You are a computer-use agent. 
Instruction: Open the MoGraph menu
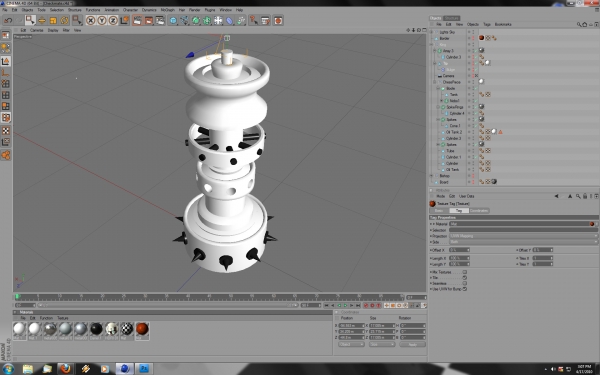point(167,10)
